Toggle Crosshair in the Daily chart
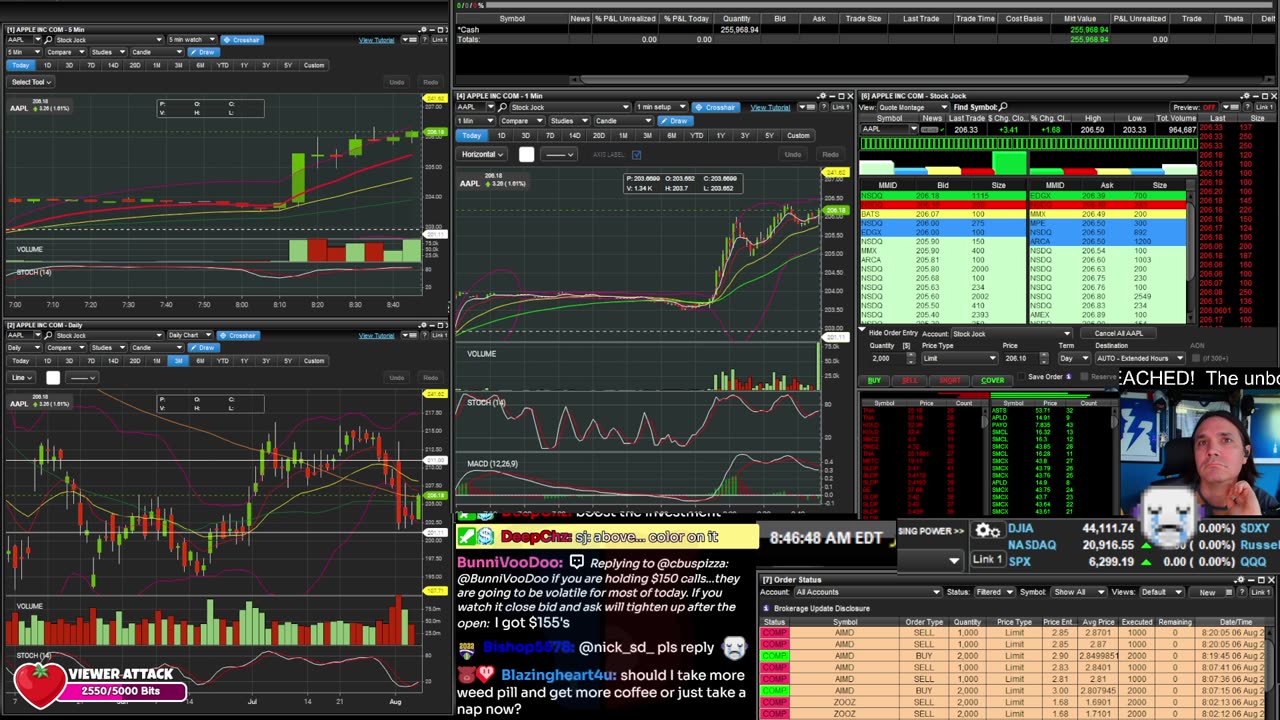Image resolution: width=1280 pixels, height=720 pixels. click(238, 335)
